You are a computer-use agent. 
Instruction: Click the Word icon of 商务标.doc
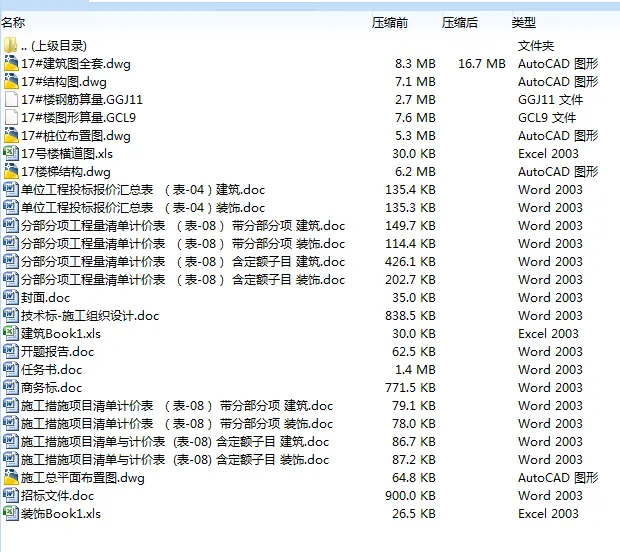coord(11,388)
